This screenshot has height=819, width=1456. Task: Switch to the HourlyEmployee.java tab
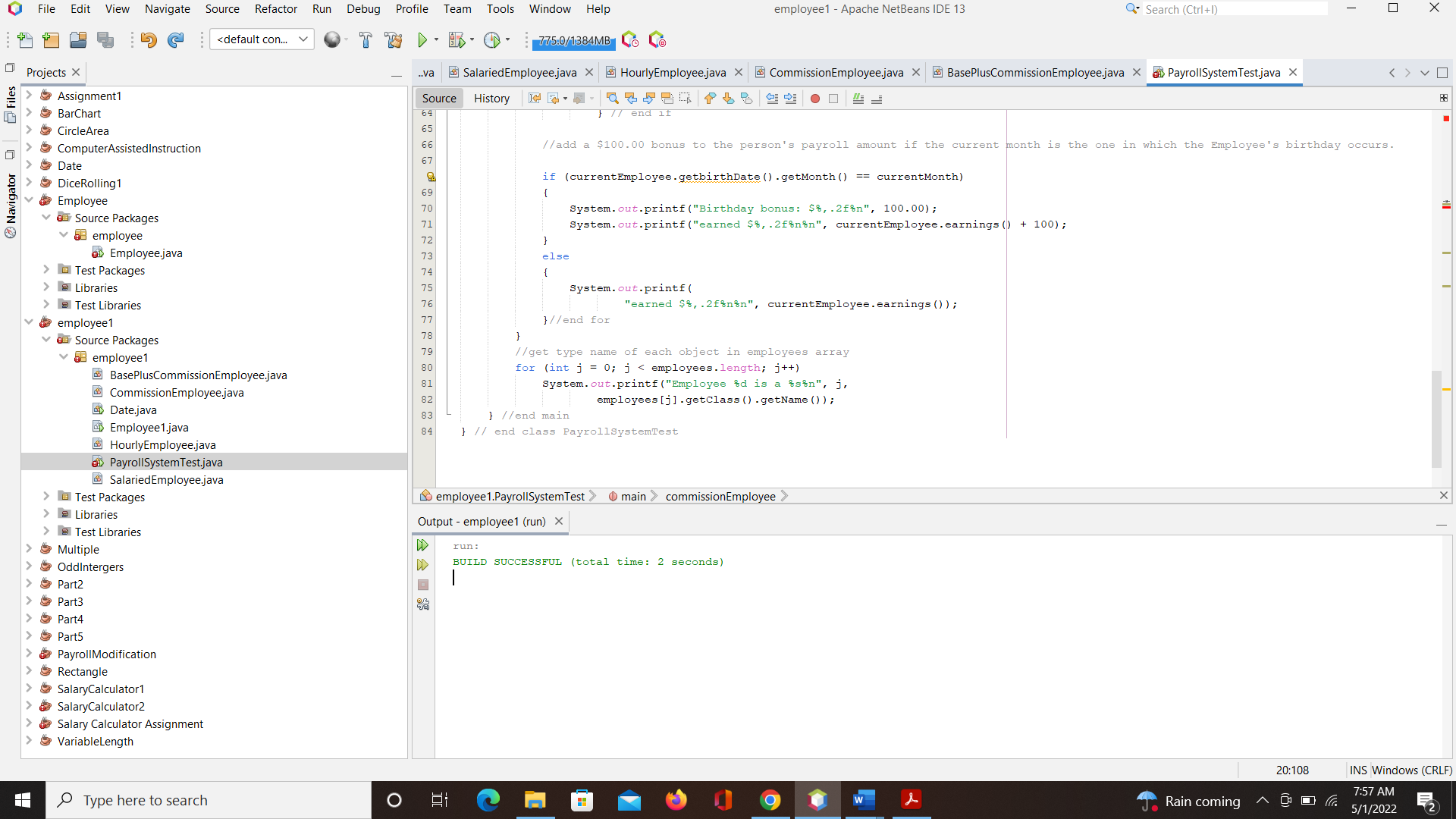click(x=673, y=72)
